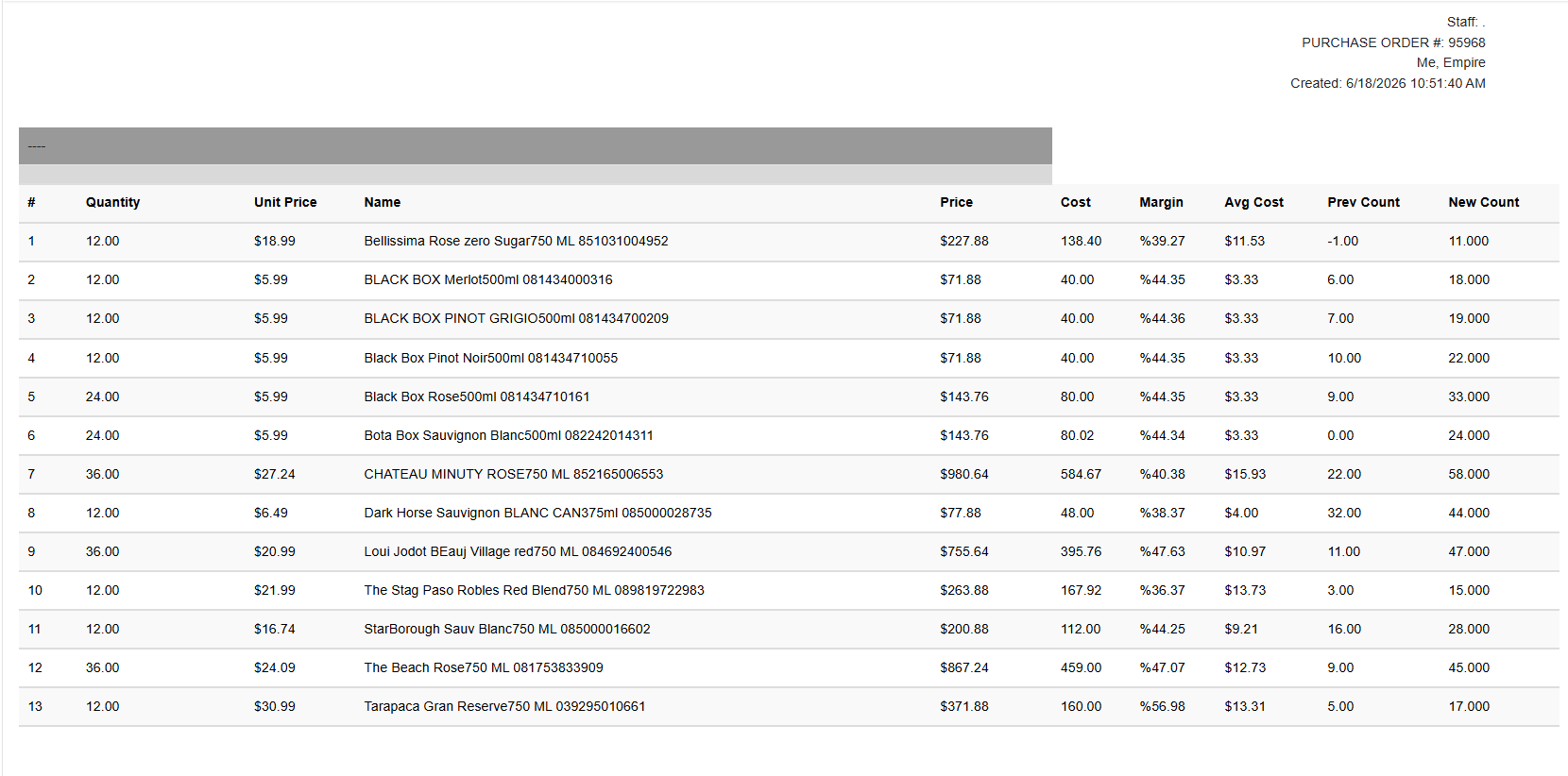The width and height of the screenshot is (1568, 776).
Task: Click the 47.000 new count cell
Action: point(1469,551)
